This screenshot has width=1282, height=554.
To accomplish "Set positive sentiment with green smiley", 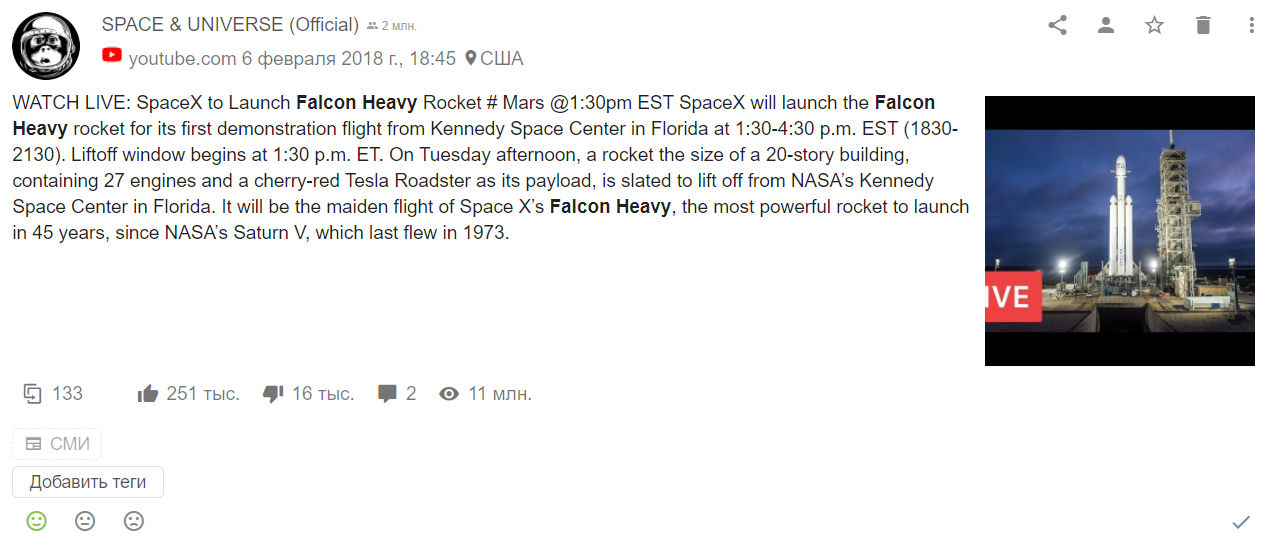I will tap(37, 521).
